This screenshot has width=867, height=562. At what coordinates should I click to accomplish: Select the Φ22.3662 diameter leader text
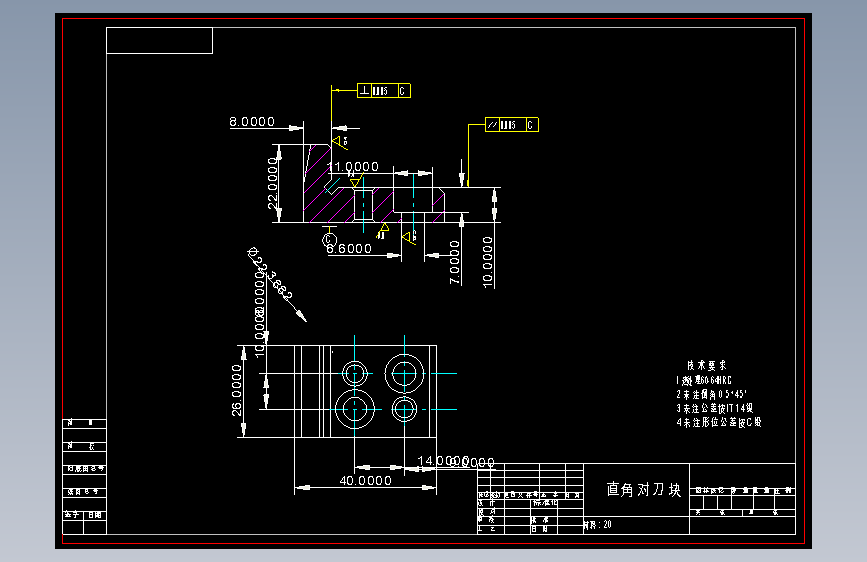coord(270,274)
